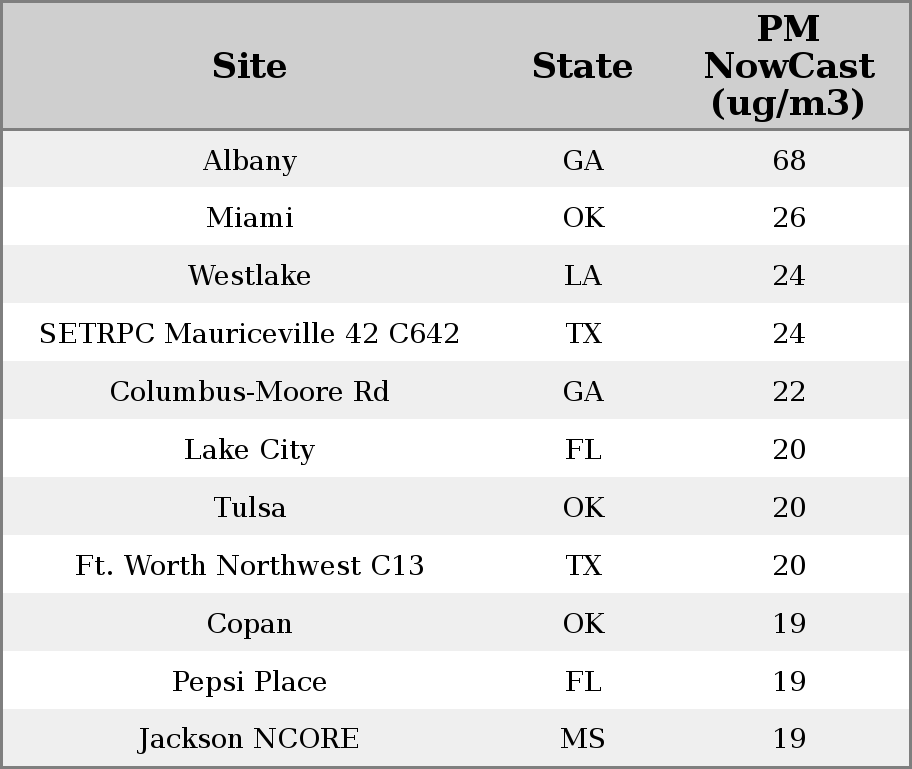Select the Lake City site cell
This screenshot has height=769, width=912.
tap(249, 450)
